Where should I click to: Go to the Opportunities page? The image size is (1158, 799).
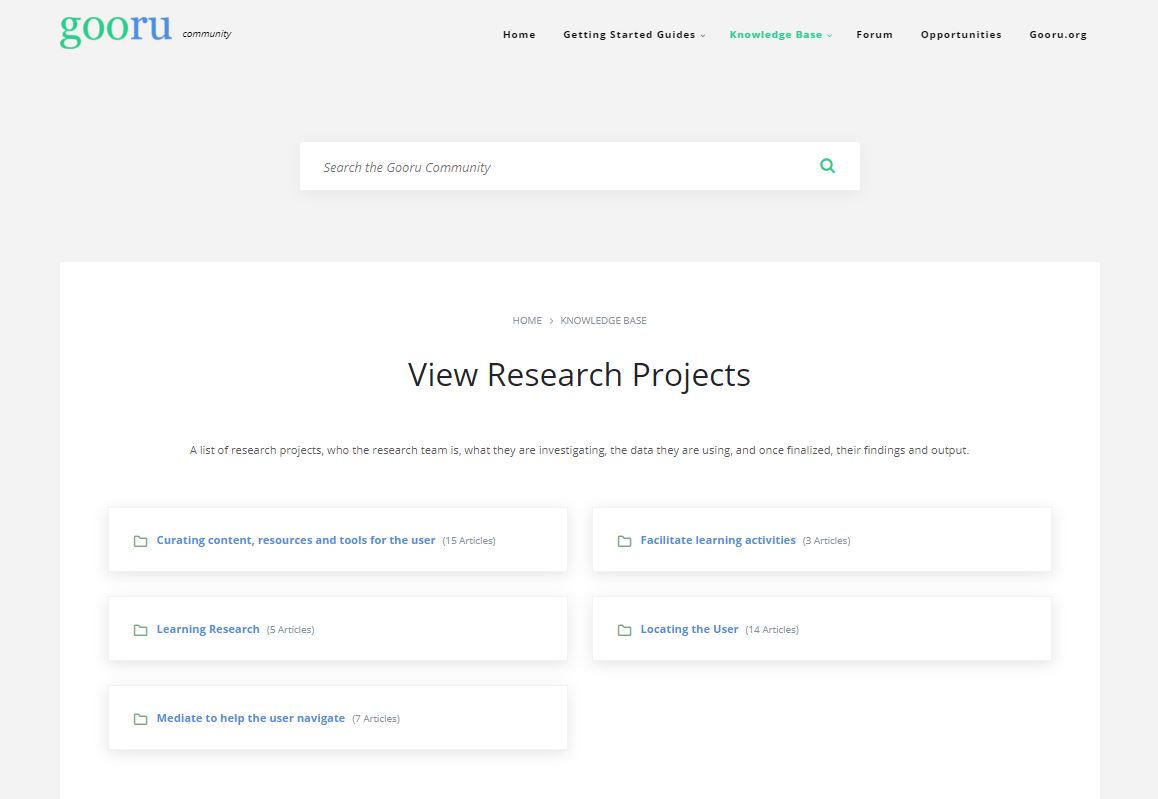961,35
